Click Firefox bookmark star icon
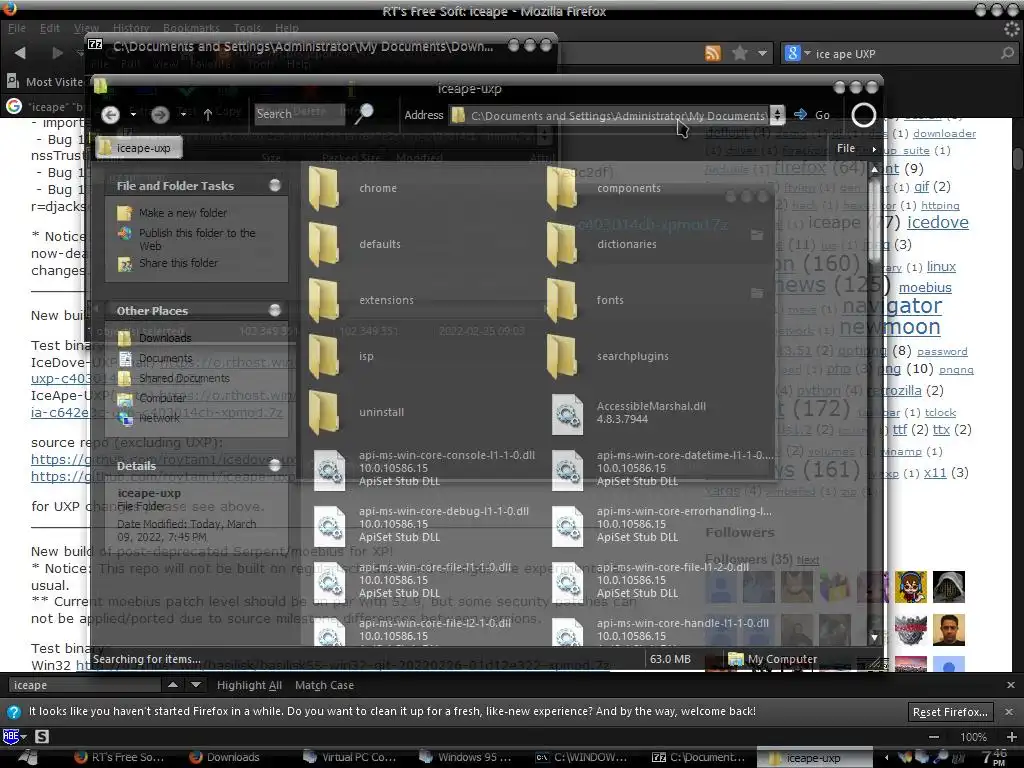 tap(739, 53)
